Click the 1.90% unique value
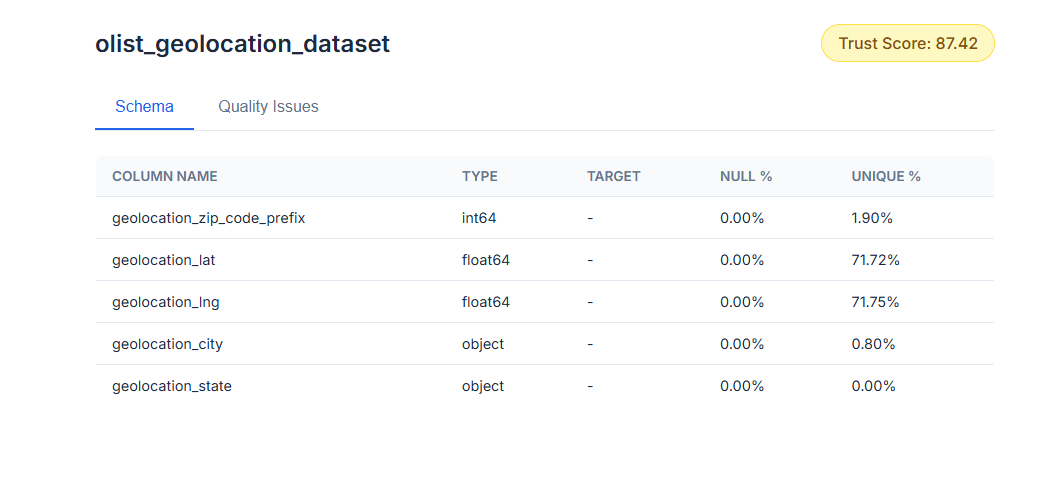The height and width of the screenshot is (477, 1042). coord(871,218)
